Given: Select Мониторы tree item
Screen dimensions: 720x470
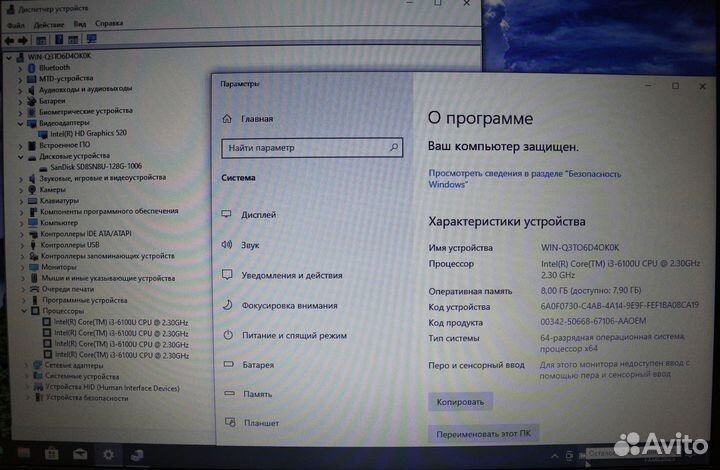Looking at the screenshot, I should click(x=59, y=267).
